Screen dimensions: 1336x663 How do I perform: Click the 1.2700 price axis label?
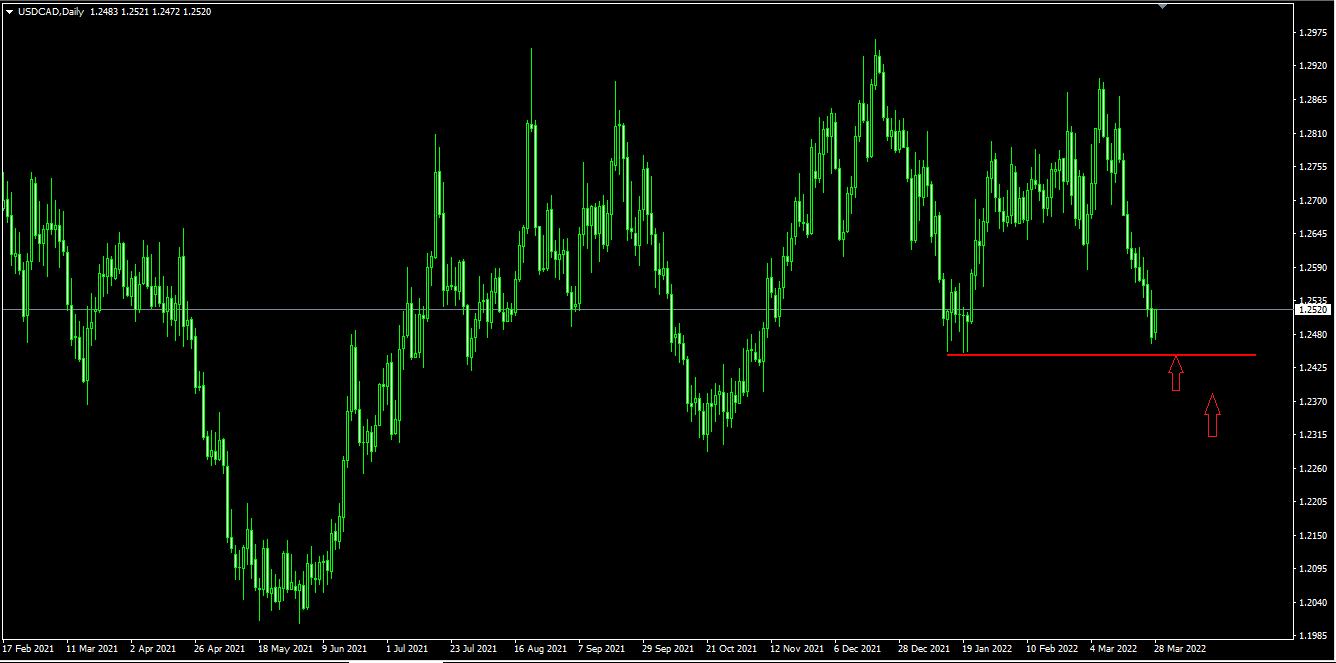coord(1312,201)
